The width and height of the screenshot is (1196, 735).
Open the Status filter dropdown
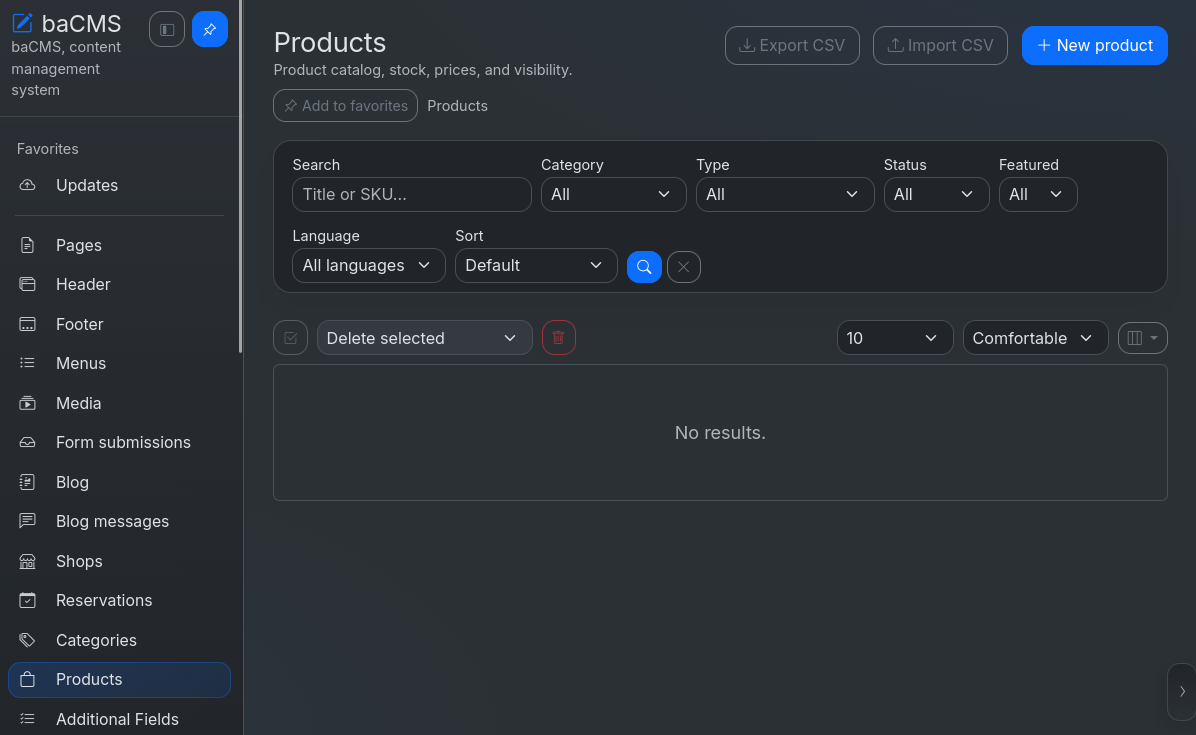[936, 194]
